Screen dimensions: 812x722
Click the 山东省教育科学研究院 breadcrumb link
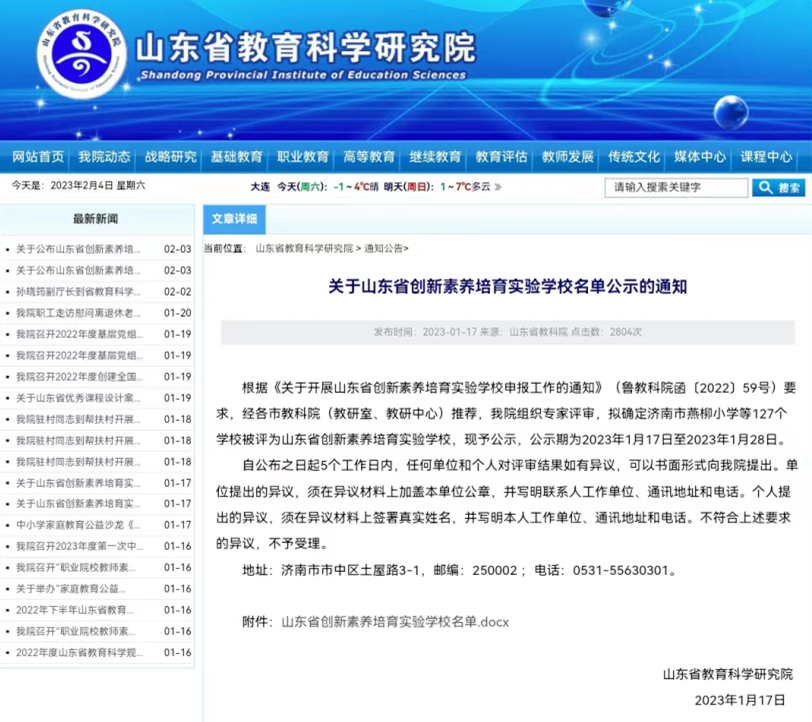pyautogui.click(x=304, y=247)
